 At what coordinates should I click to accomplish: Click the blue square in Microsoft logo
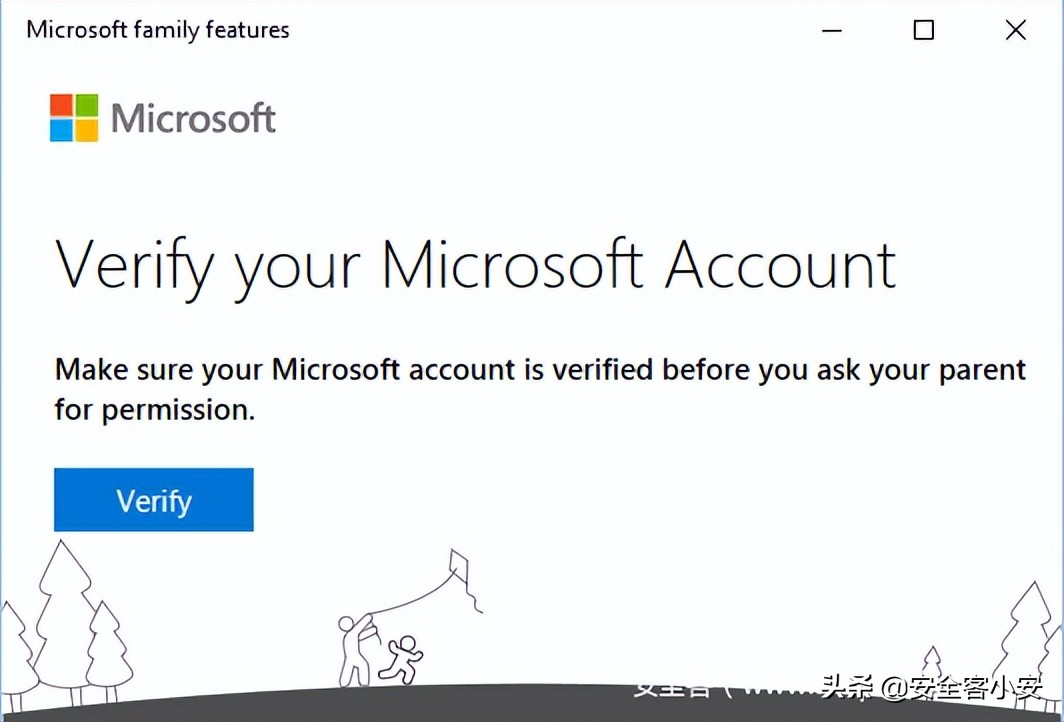[62, 130]
